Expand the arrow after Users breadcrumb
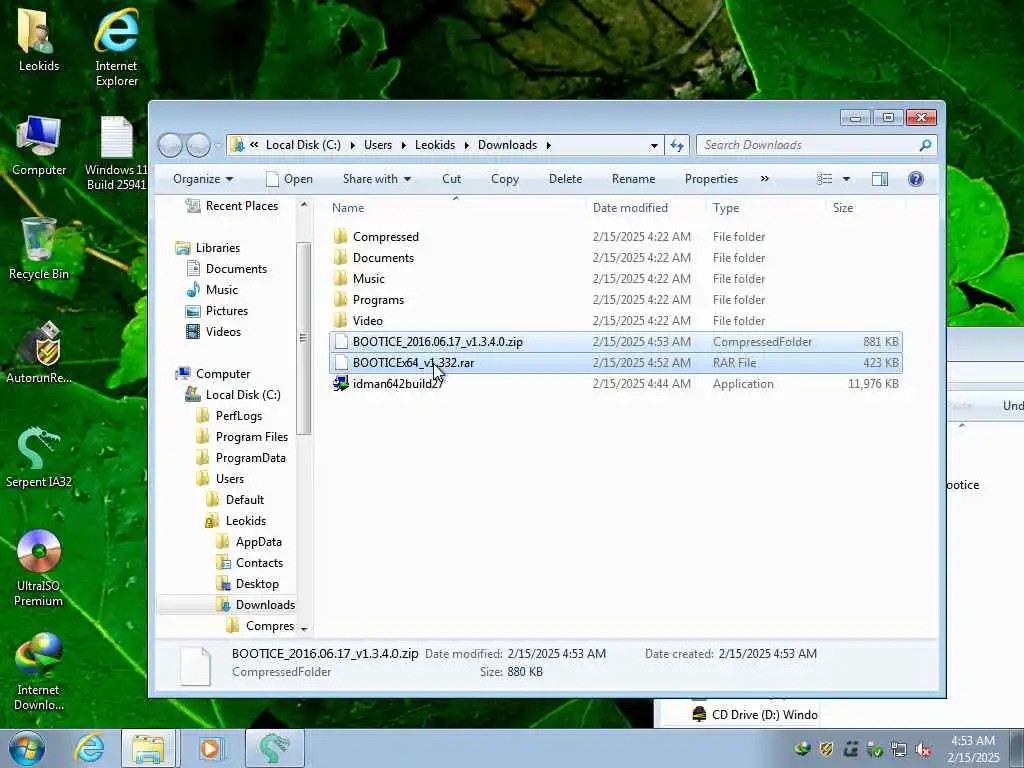The height and width of the screenshot is (768, 1024). pyautogui.click(x=404, y=146)
